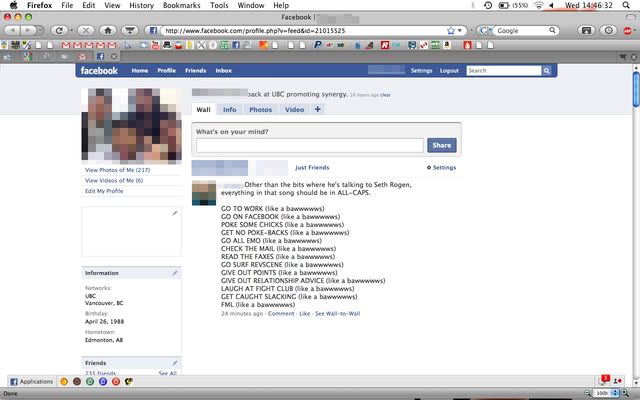
Task: Open the History menu
Action: pos(141,5)
